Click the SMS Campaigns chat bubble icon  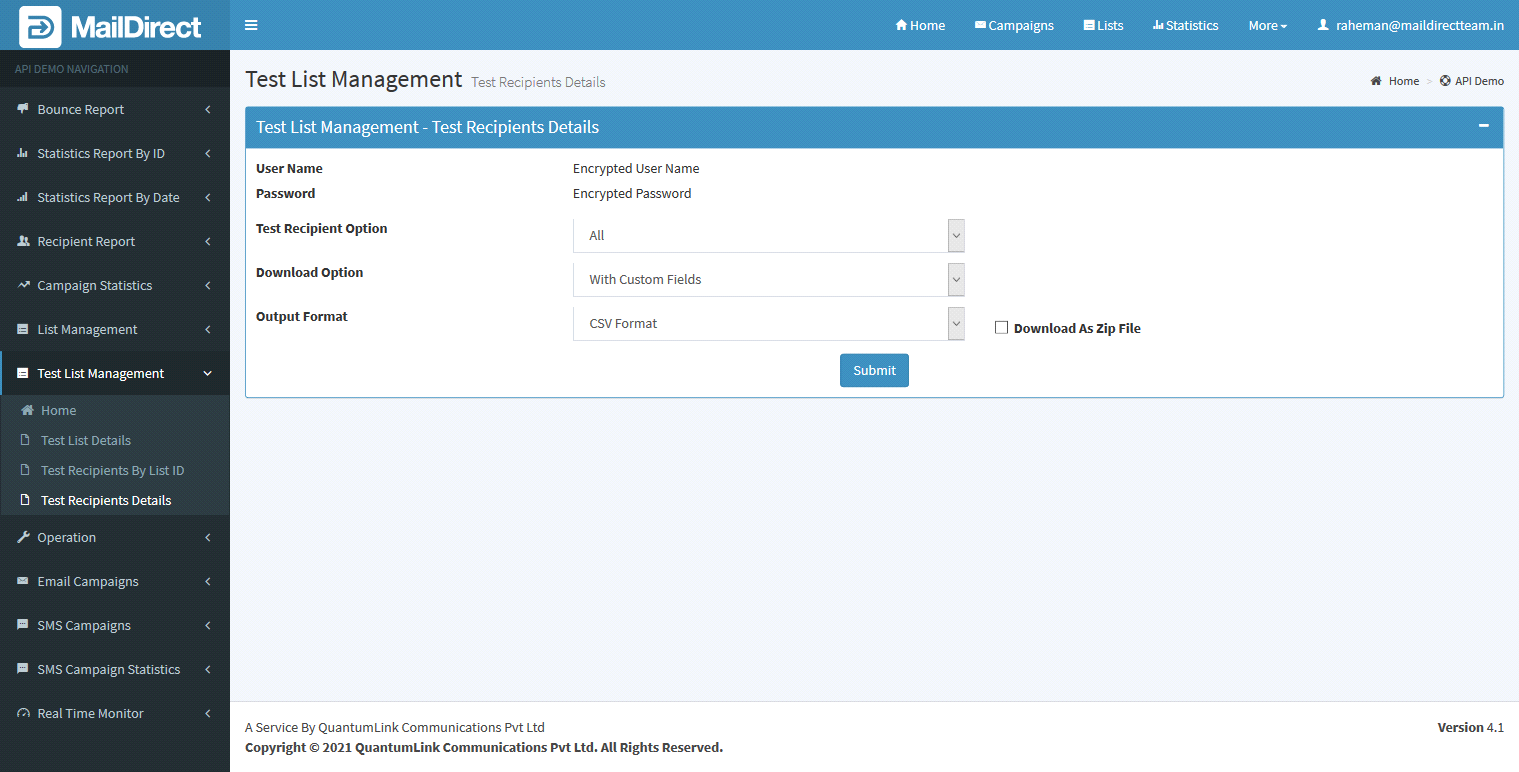(x=23, y=625)
